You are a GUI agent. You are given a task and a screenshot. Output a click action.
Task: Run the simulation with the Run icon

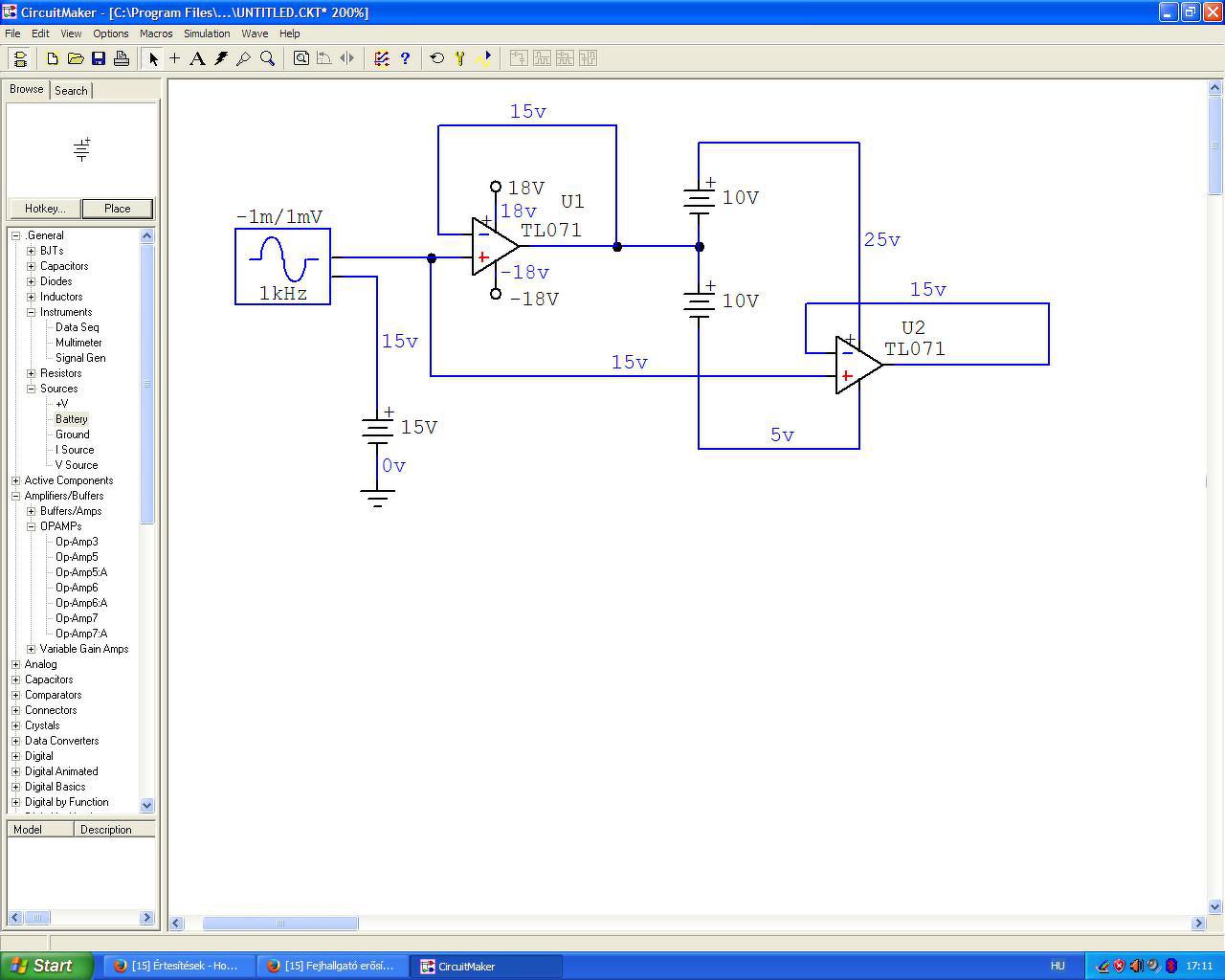tap(483, 58)
